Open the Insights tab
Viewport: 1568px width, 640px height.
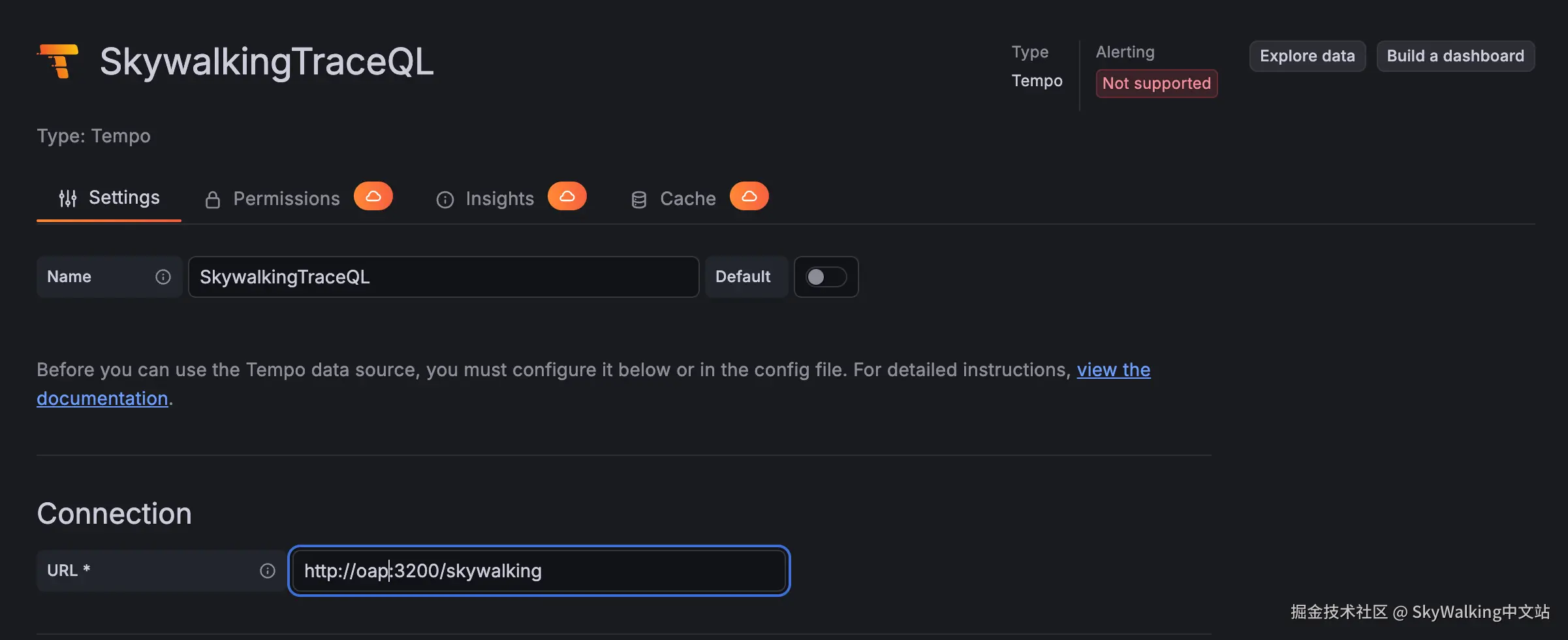[499, 199]
